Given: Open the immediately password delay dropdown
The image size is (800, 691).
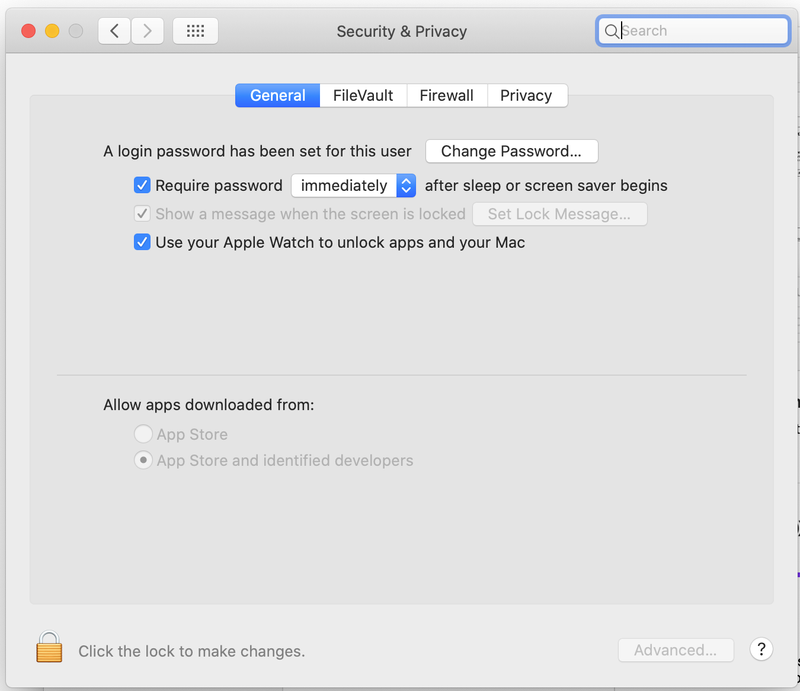Looking at the screenshot, I should [x=353, y=185].
